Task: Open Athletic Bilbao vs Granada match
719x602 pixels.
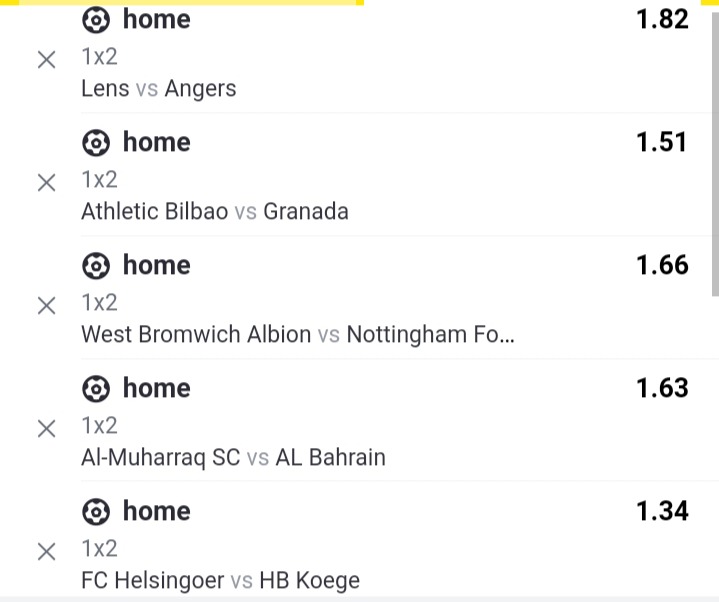Action: click(215, 211)
